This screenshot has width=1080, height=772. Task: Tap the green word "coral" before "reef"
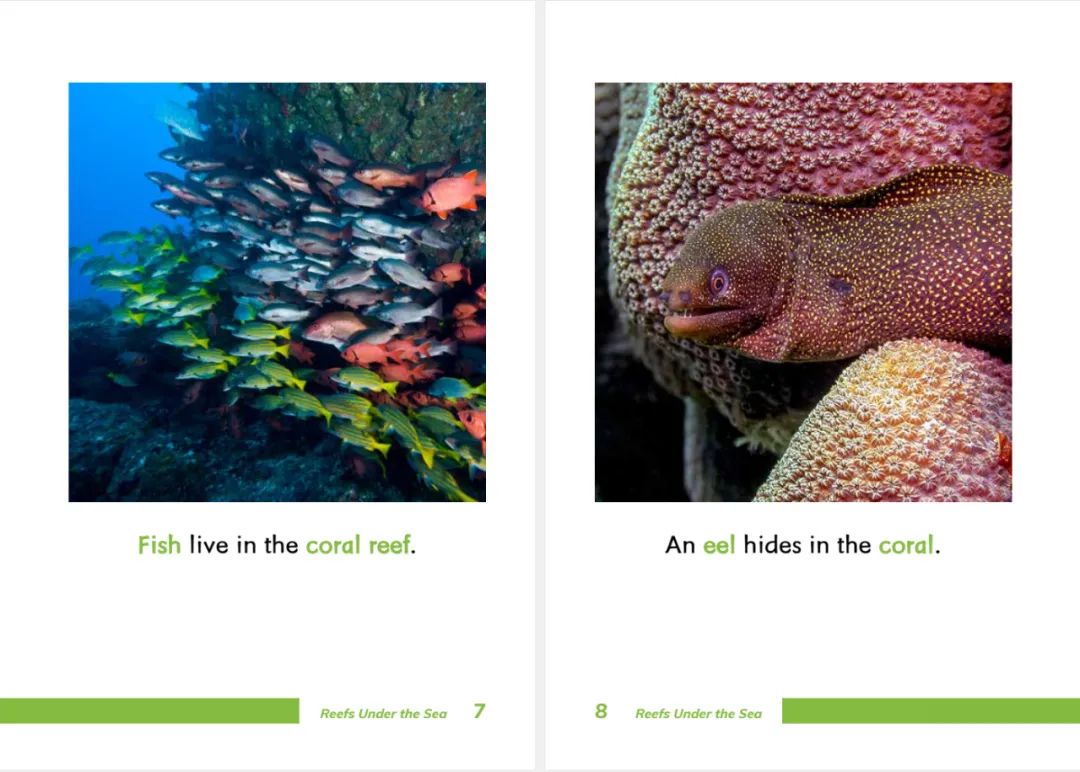[x=333, y=545]
